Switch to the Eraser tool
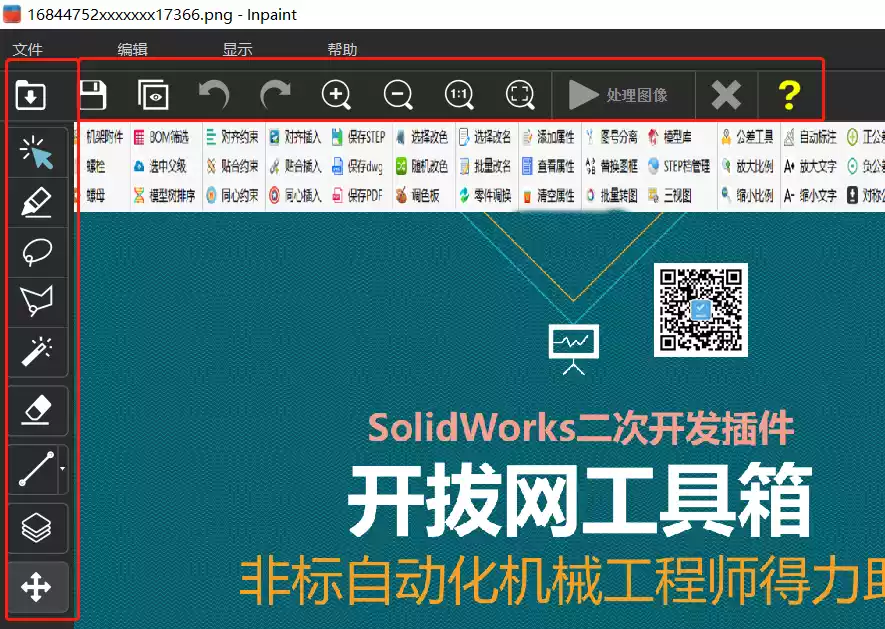This screenshot has width=885, height=629. [37, 410]
